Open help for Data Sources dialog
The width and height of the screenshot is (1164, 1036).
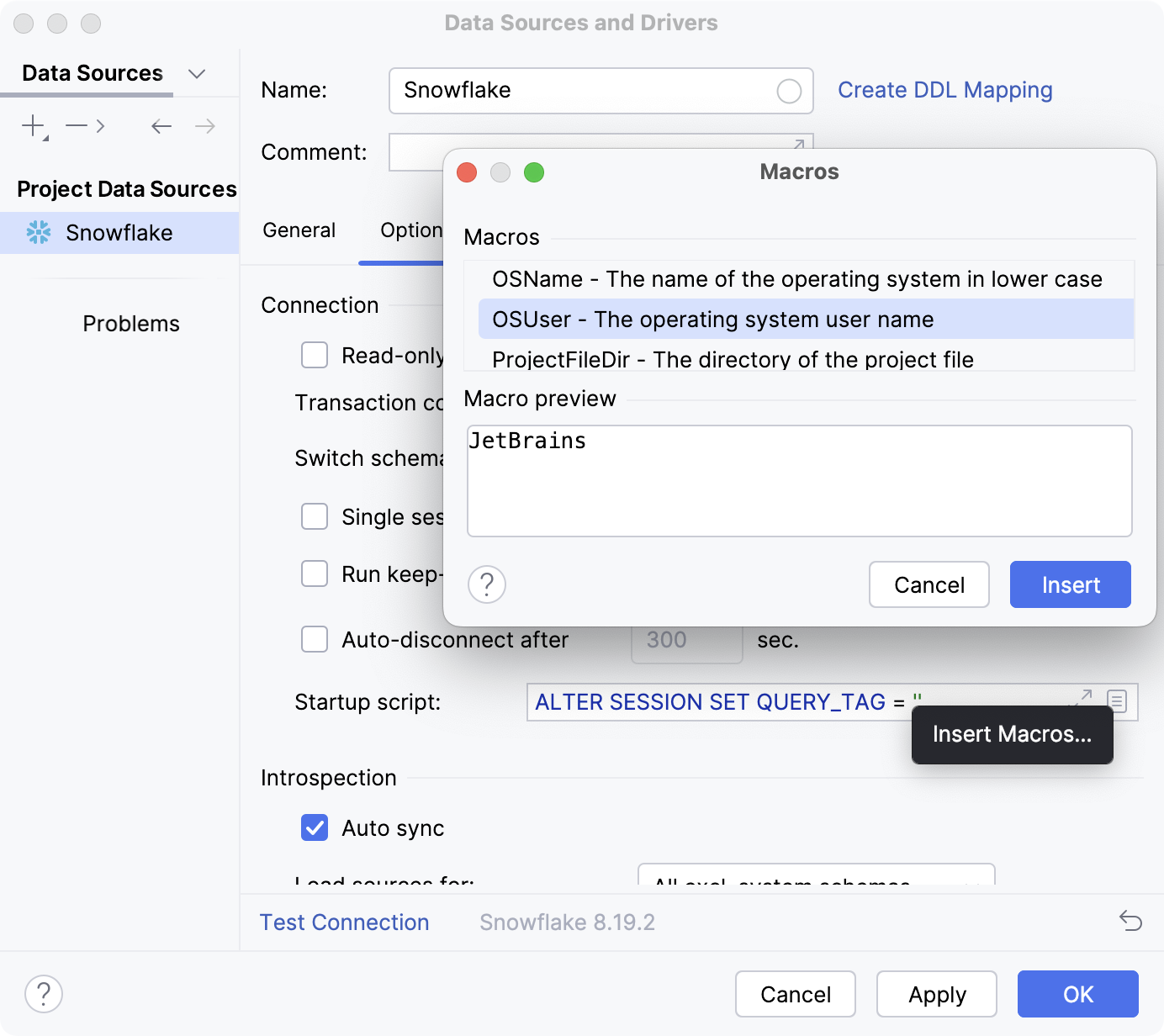click(44, 994)
